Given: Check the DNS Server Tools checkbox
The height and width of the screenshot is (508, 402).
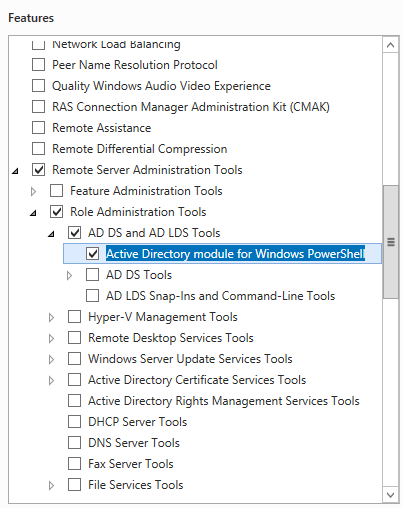Looking at the screenshot, I should [74, 443].
